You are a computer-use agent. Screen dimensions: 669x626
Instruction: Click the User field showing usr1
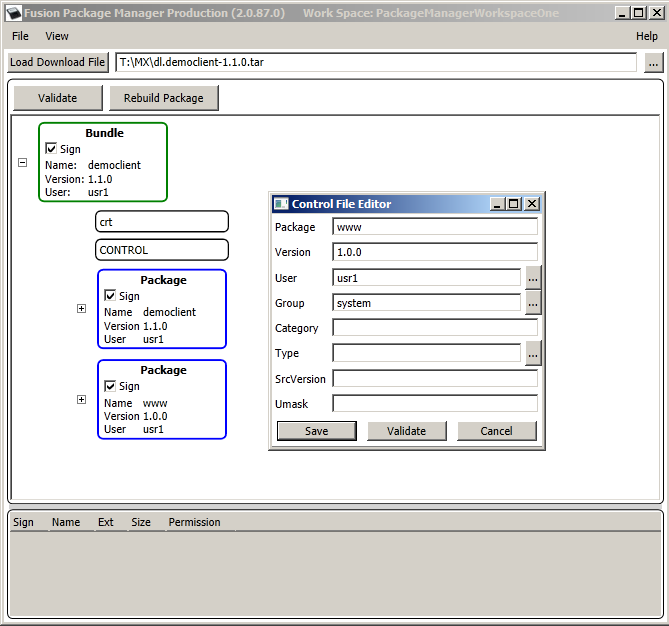(426, 278)
